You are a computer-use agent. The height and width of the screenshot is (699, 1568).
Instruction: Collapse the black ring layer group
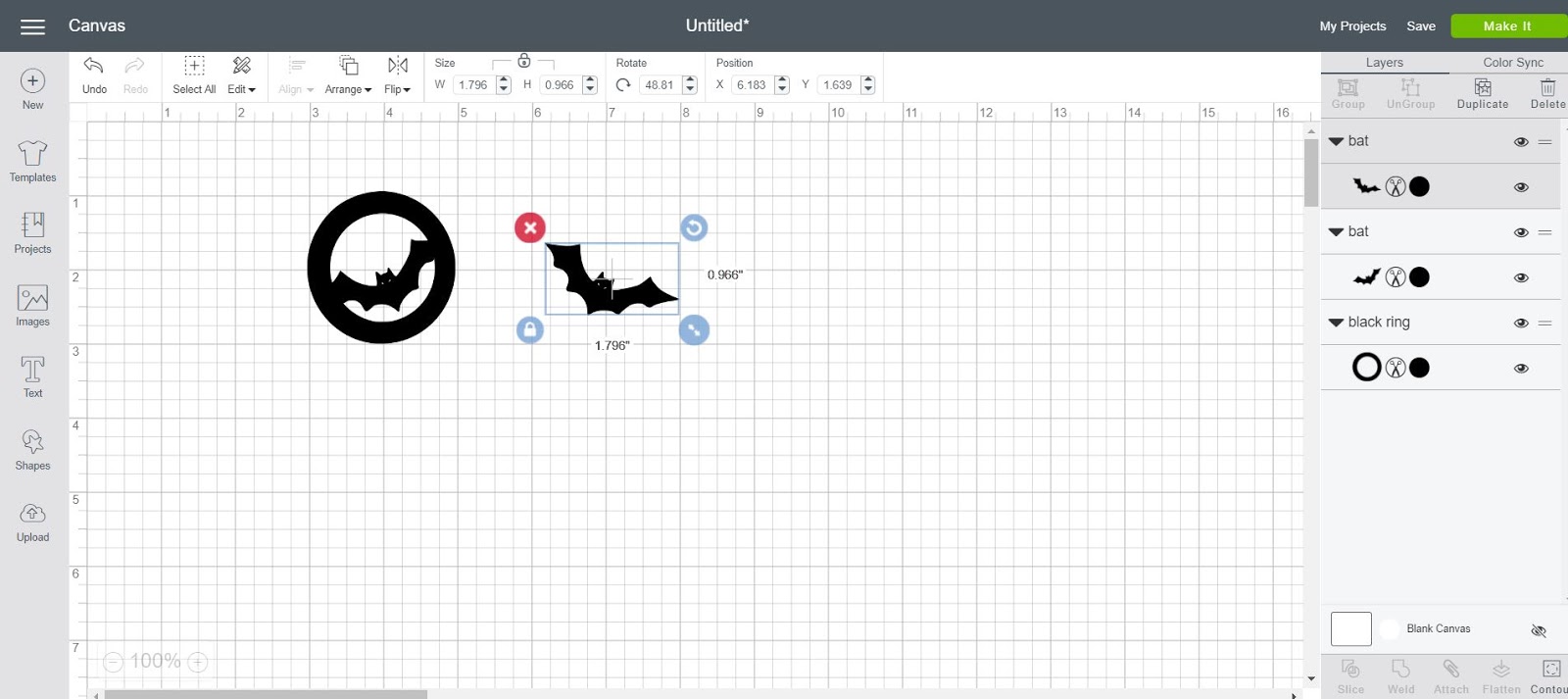(x=1336, y=323)
